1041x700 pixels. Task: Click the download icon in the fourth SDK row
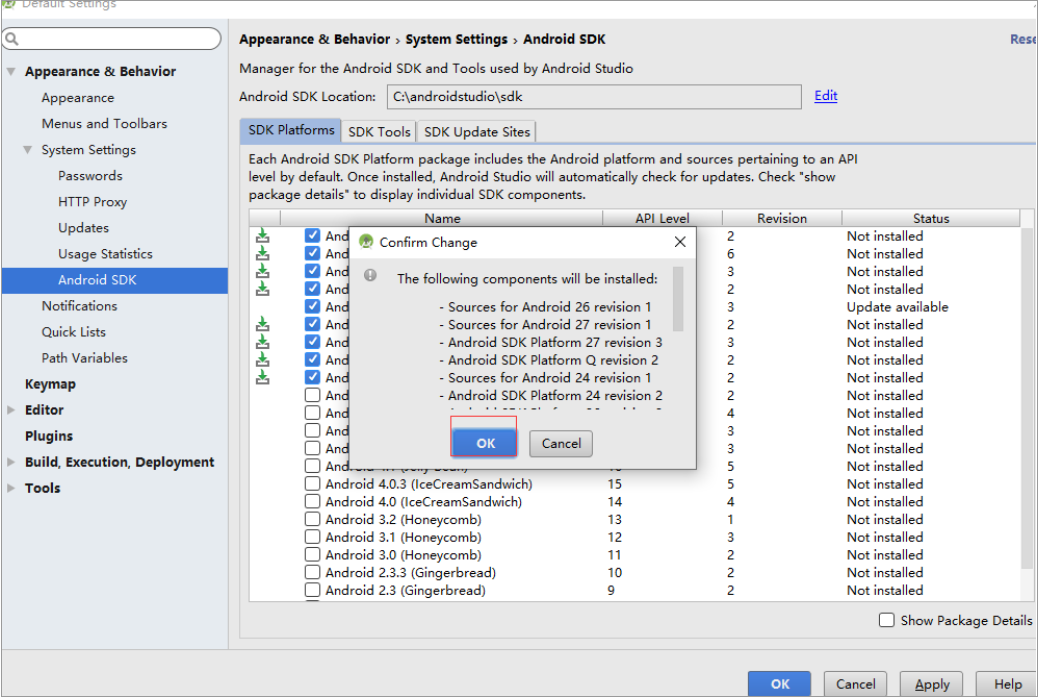(x=263, y=288)
